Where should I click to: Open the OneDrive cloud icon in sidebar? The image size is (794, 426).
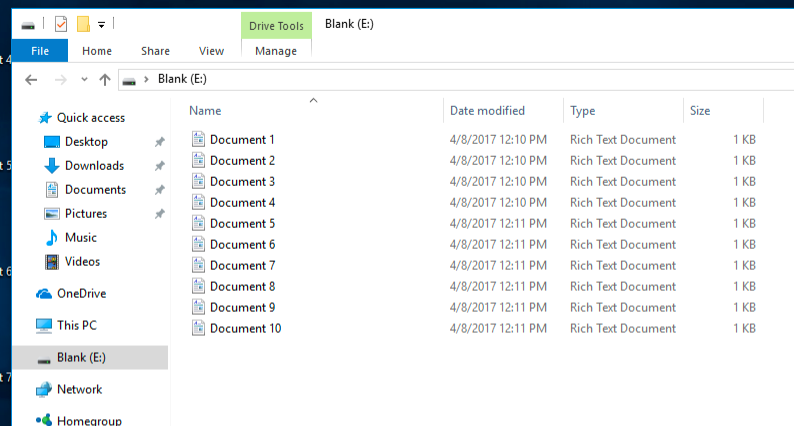point(44,294)
